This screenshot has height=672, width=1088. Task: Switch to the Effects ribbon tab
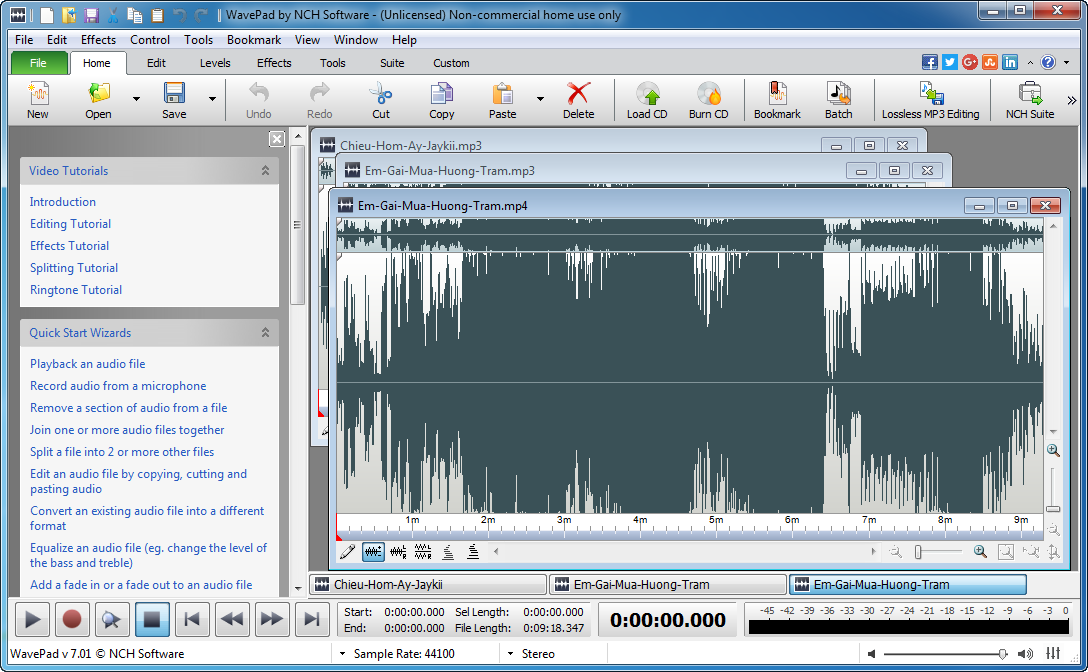274,63
